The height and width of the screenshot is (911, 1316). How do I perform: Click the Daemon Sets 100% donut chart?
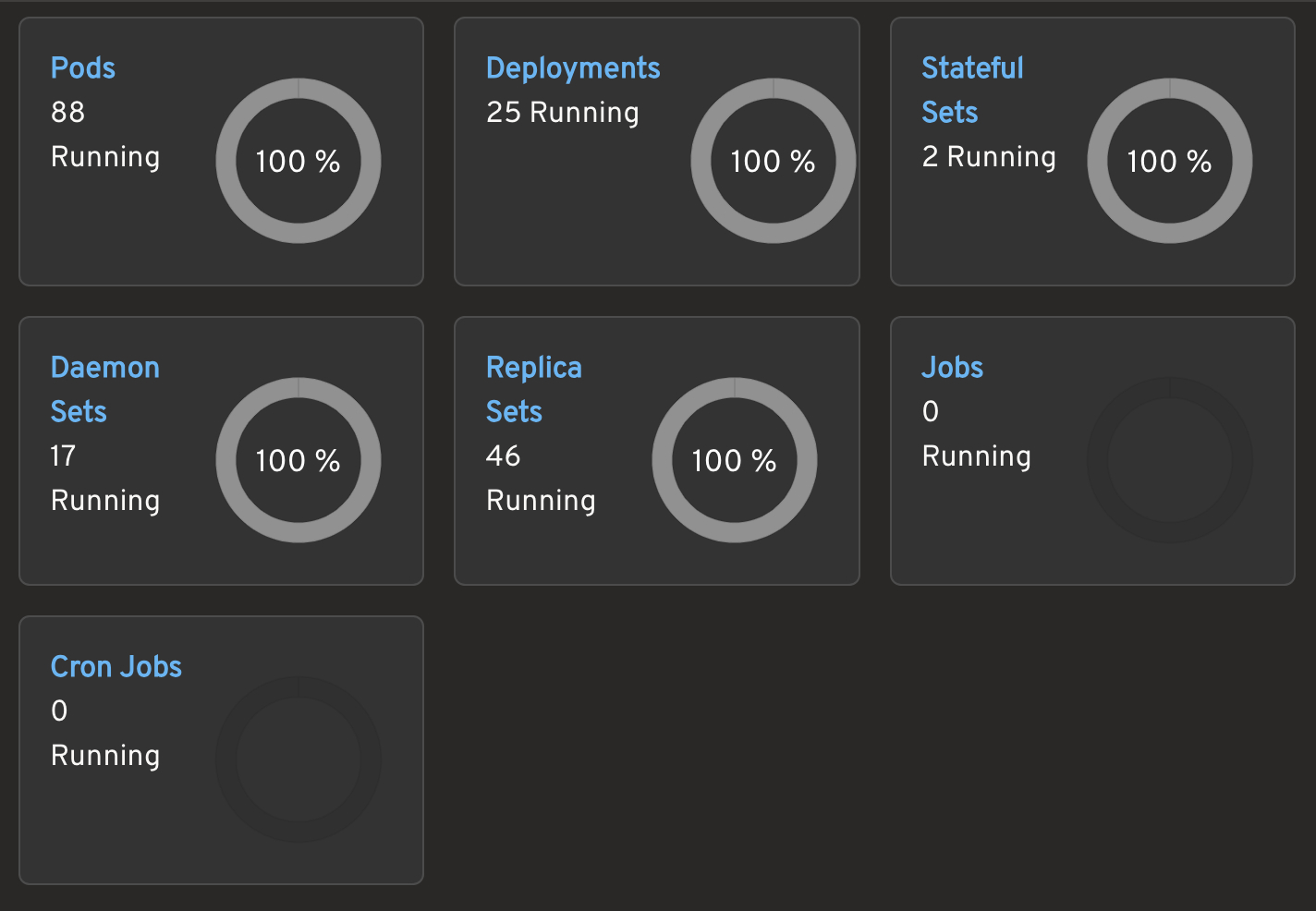(x=299, y=460)
